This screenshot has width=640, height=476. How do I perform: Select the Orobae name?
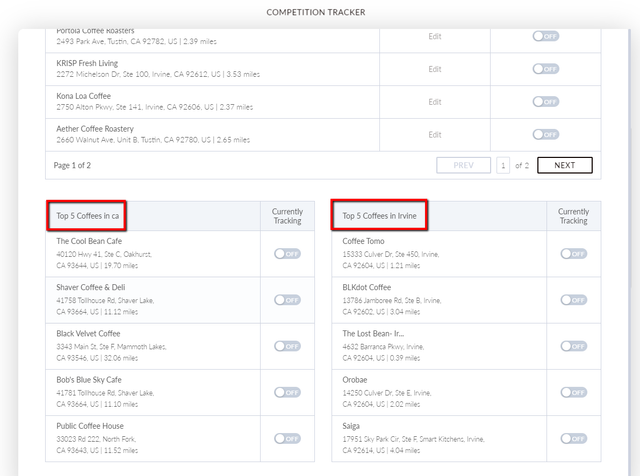[355, 380]
